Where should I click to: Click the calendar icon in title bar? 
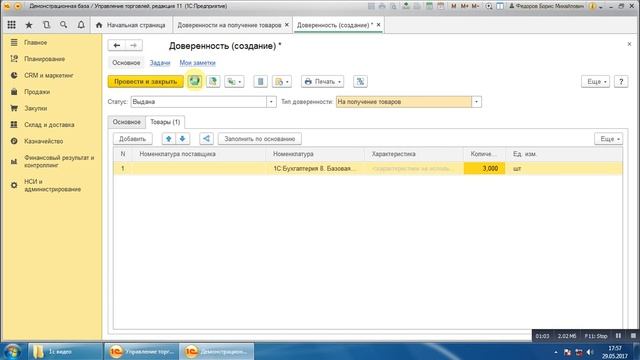coord(440,6)
